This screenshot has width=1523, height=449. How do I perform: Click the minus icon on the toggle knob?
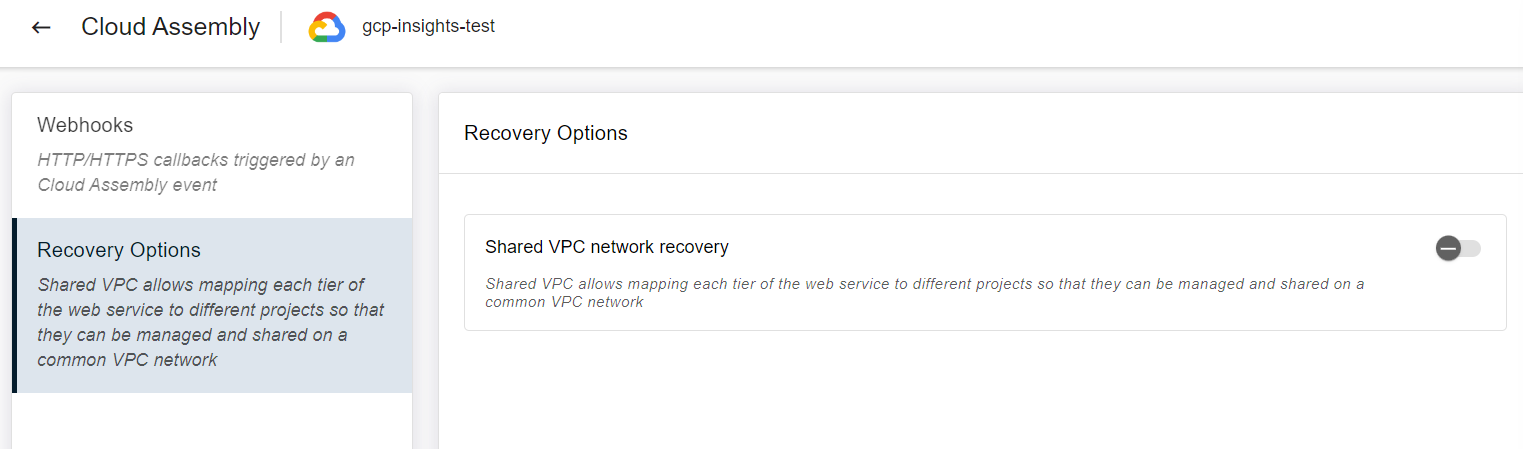[x=1447, y=248]
